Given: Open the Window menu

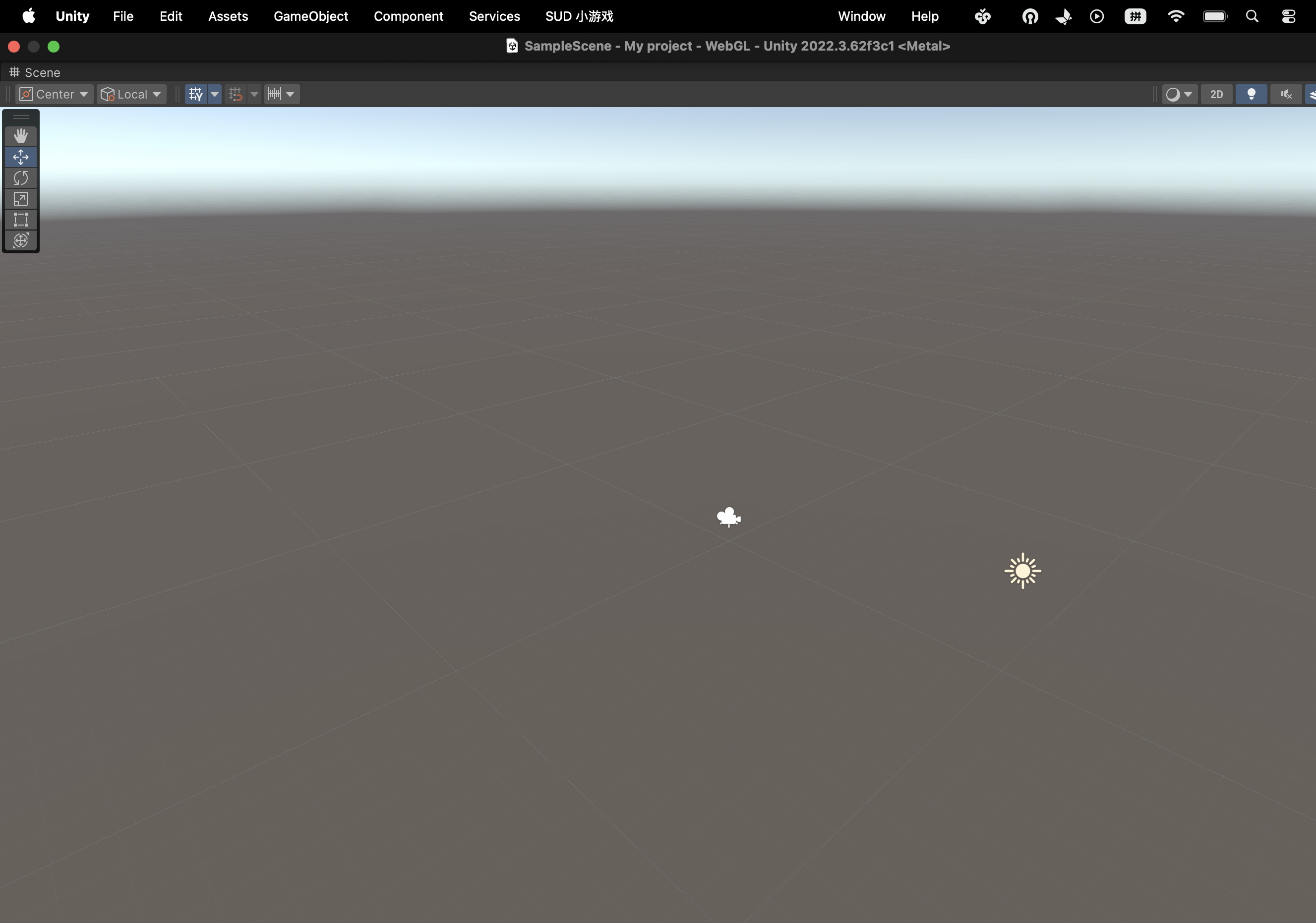Looking at the screenshot, I should click(861, 16).
